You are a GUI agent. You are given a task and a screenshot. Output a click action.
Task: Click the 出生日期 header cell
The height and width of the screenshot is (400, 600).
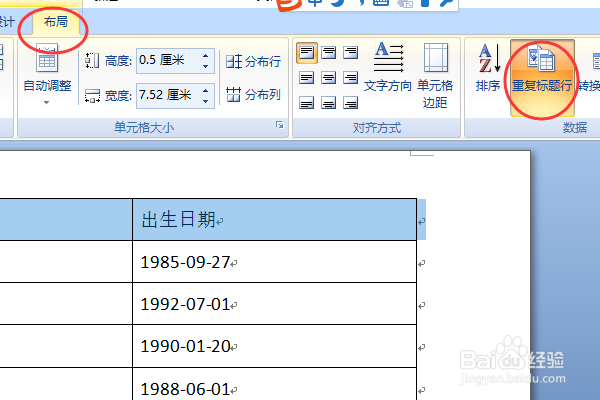pyautogui.click(x=274, y=220)
